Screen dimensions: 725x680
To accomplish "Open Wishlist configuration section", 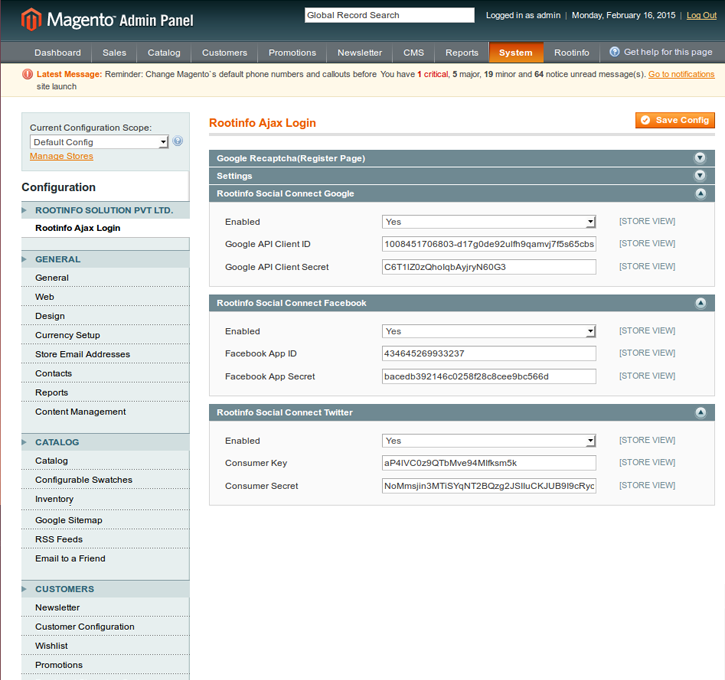I will pyautogui.click(x=105, y=646).
